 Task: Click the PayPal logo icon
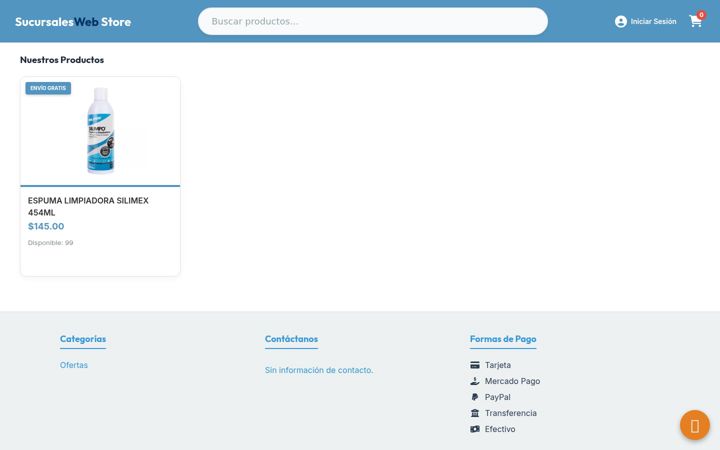click(475, 397)
